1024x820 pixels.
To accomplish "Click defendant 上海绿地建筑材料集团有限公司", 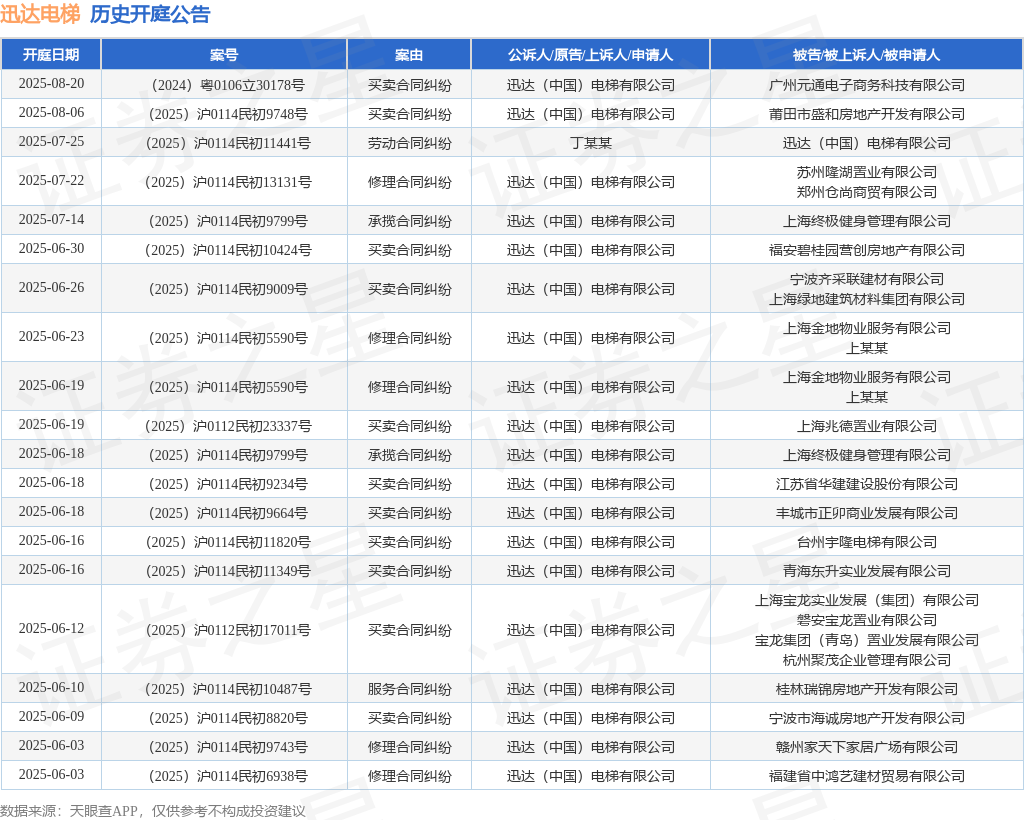I will pyautogui.click(x=867, y=299).
